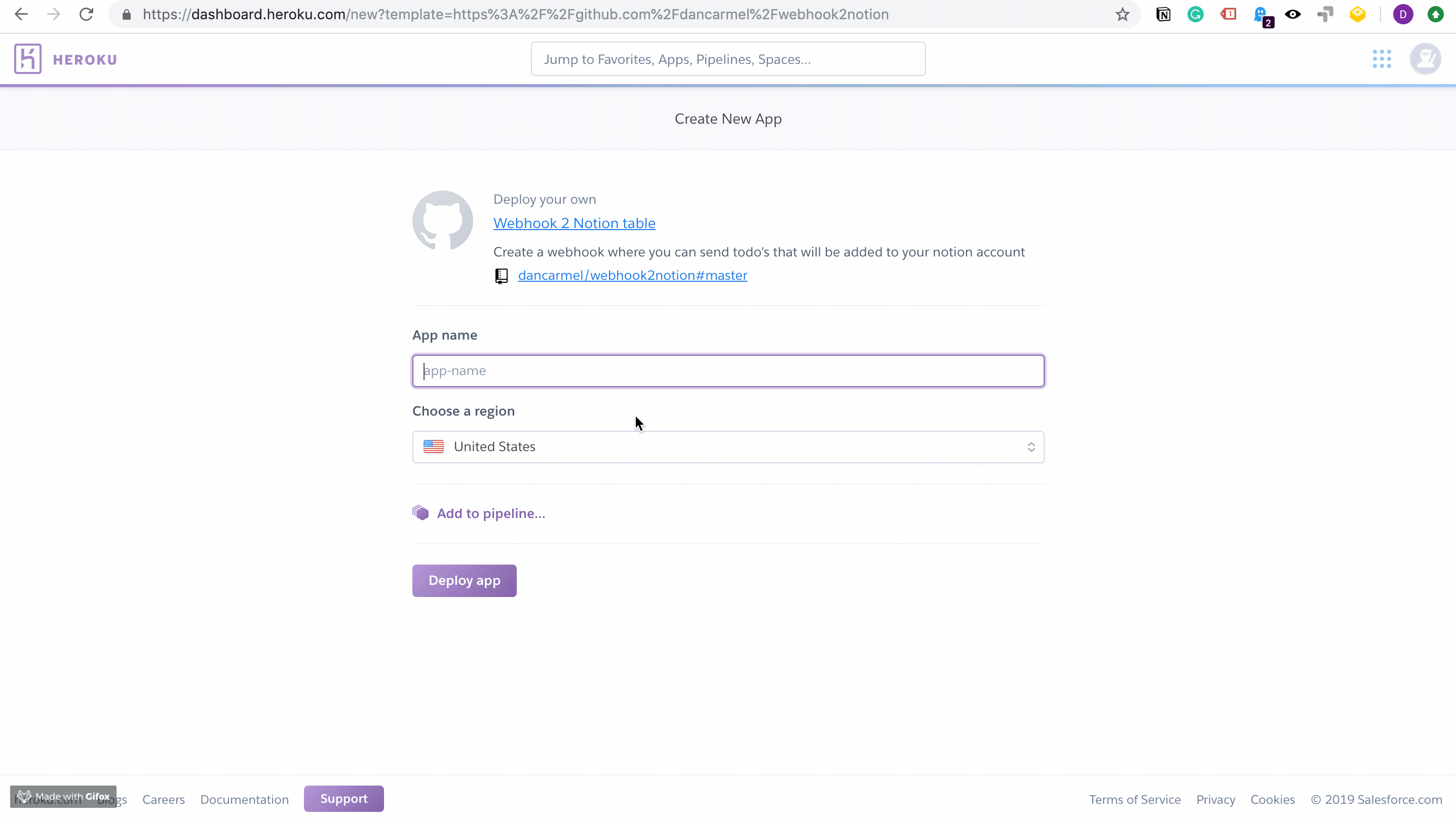
Task: Click the Heroku logo icon
Action: (x=28, y=59)
